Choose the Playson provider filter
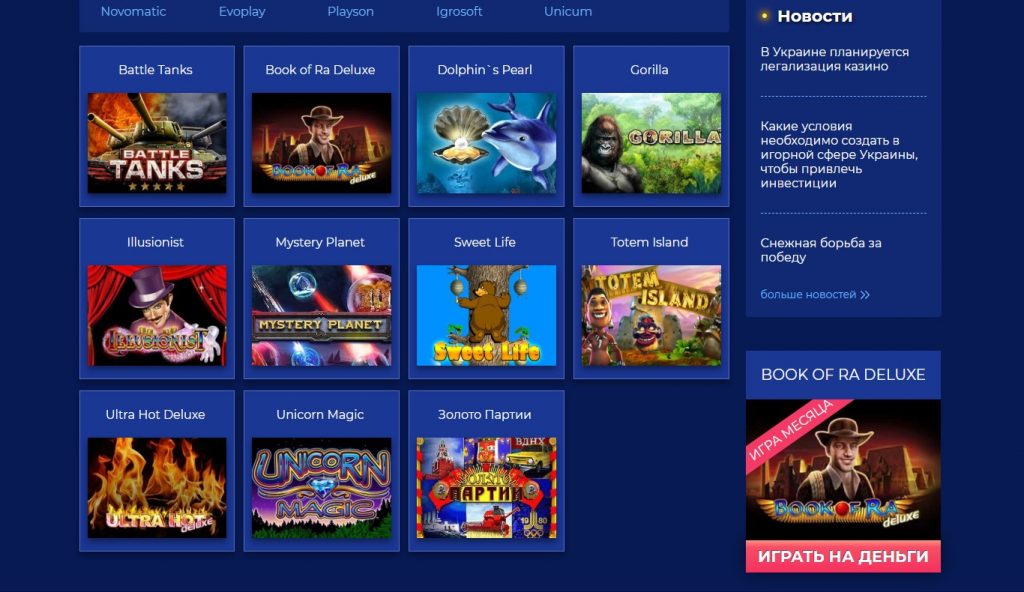The width and height of the screenshot is (1024, 592). click(x=351, y=11)
